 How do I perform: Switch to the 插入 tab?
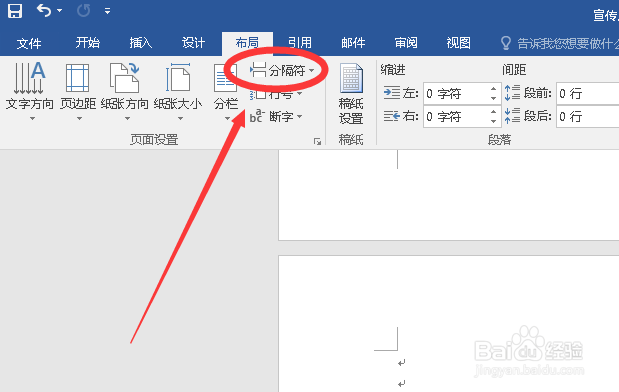[141, 43]
